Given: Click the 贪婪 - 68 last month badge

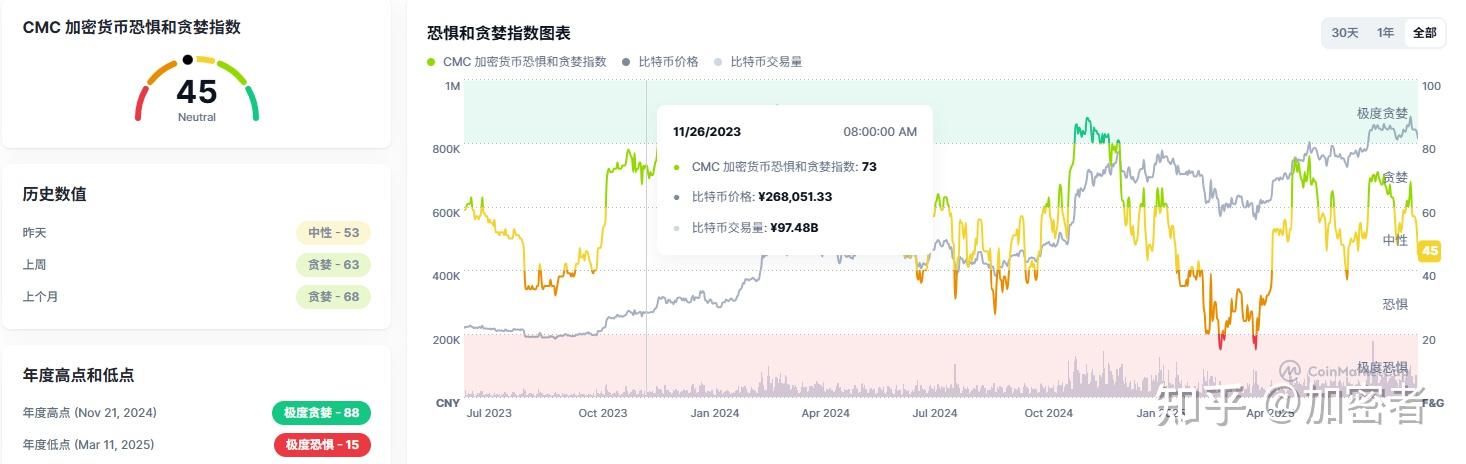Looking at the screenshot, I should 333,297.
